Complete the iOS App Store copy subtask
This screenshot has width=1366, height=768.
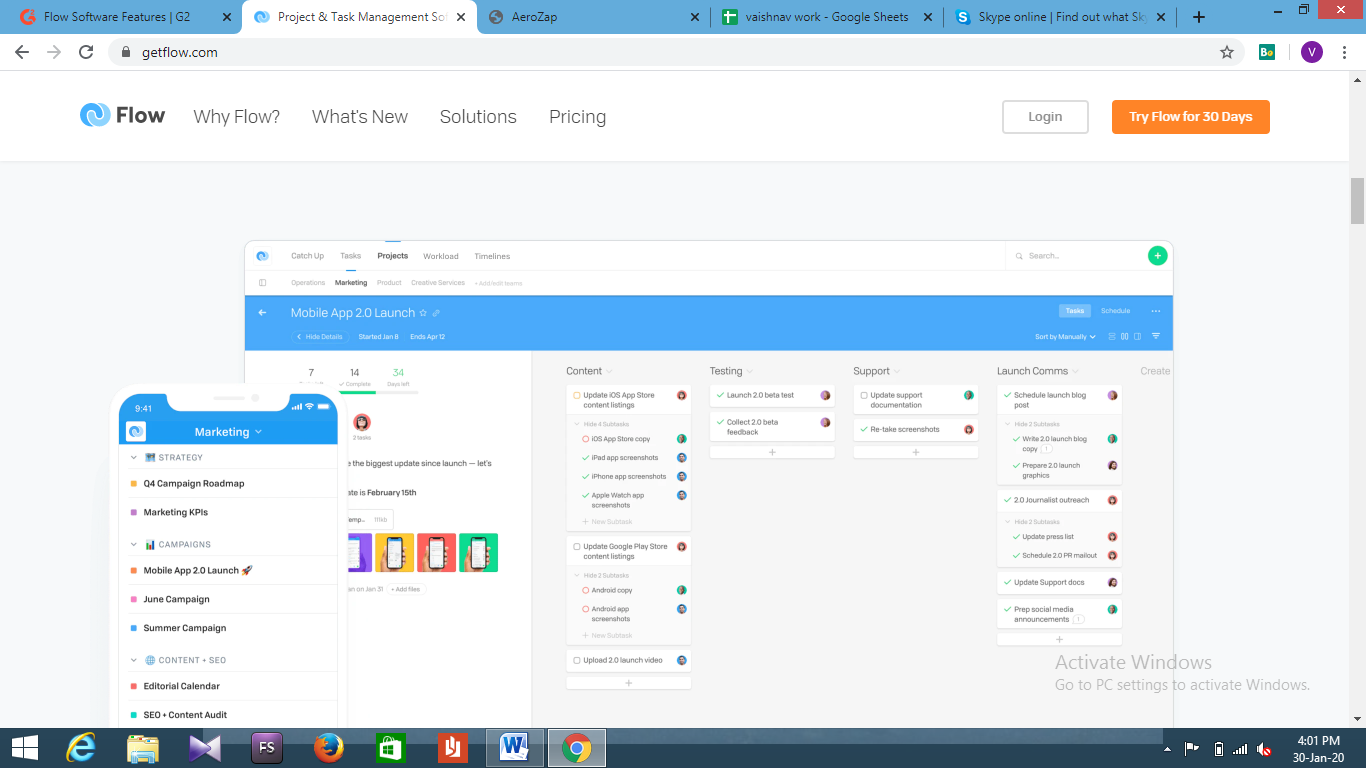(585, 439)
